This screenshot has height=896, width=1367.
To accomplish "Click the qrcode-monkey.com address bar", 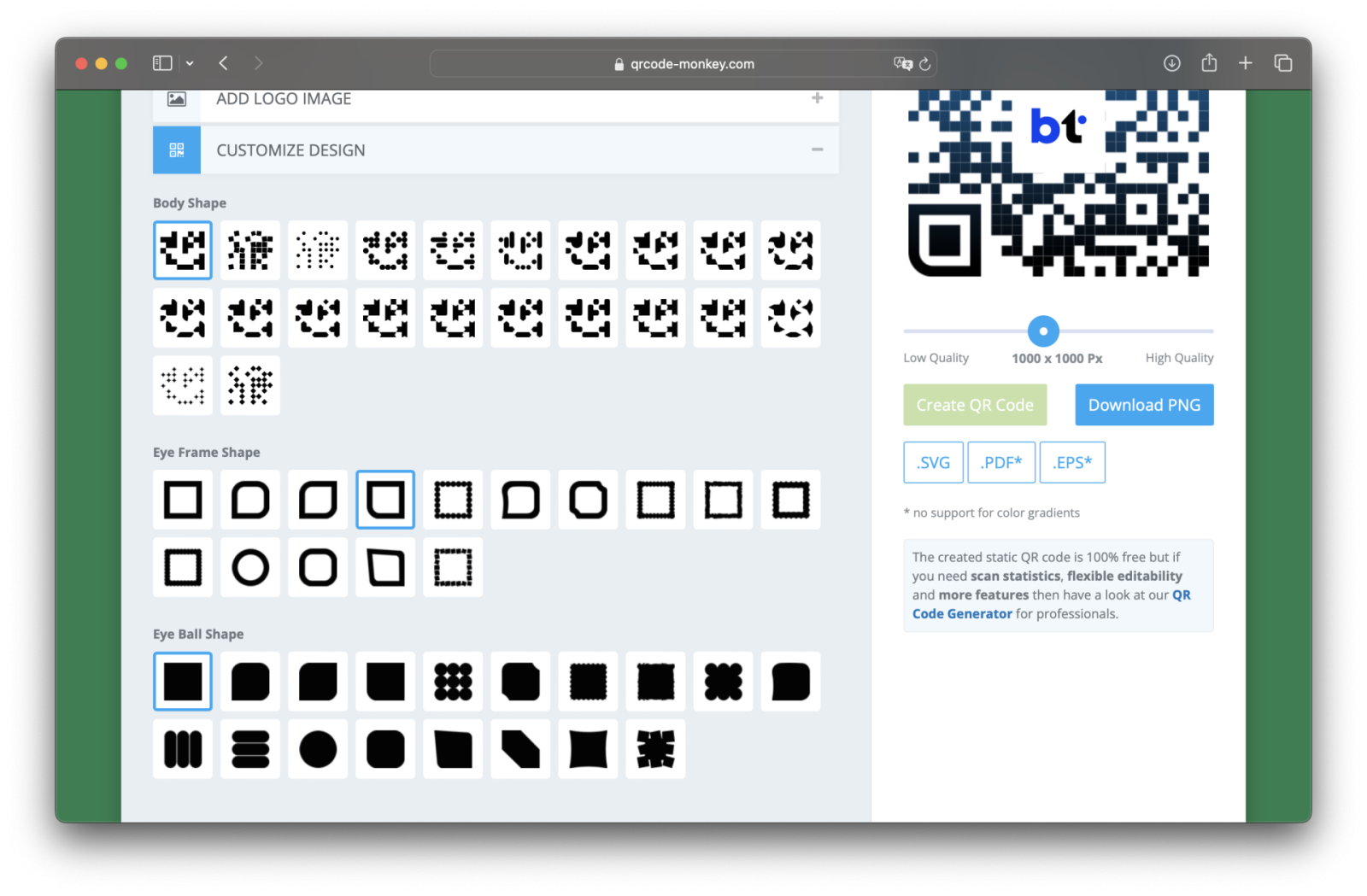I will 683,63.
